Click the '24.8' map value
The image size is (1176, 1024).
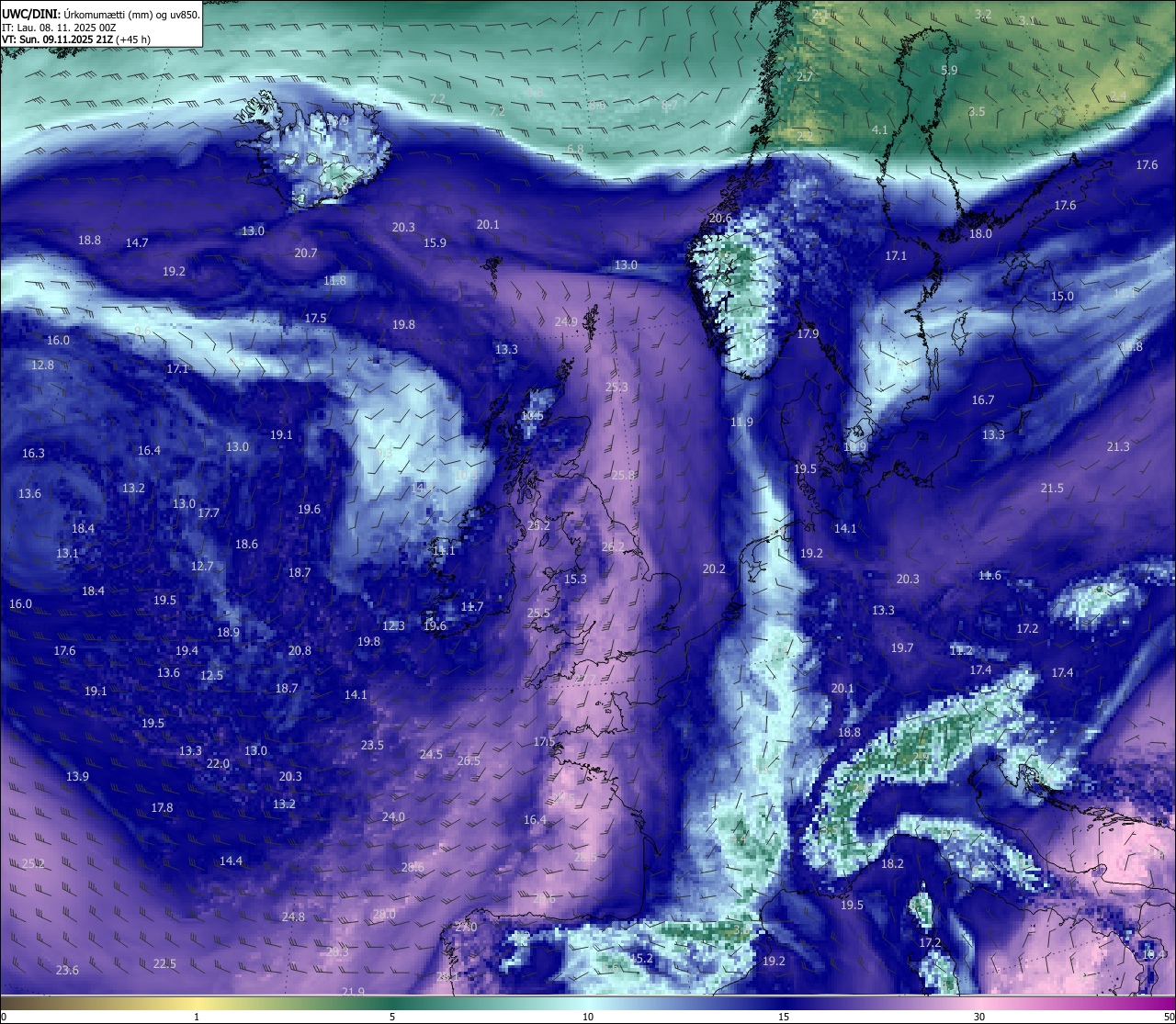click(293, 917)
